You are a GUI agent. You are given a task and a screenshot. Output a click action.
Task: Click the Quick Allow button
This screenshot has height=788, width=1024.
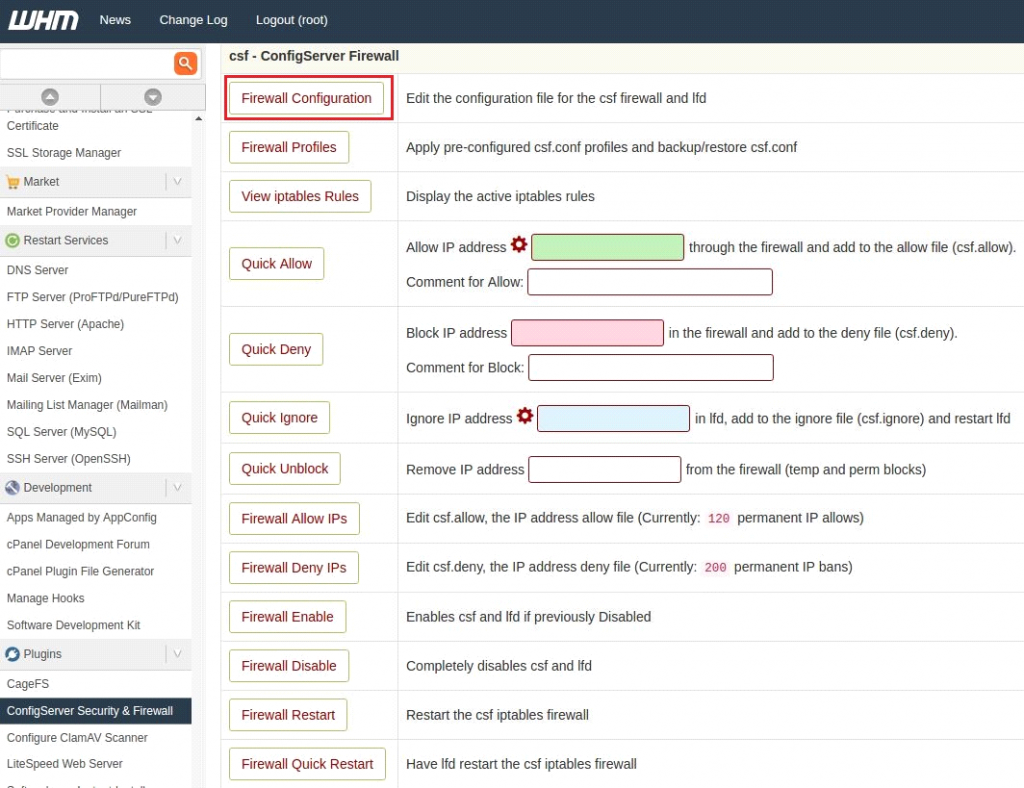(x=276, y=264)
